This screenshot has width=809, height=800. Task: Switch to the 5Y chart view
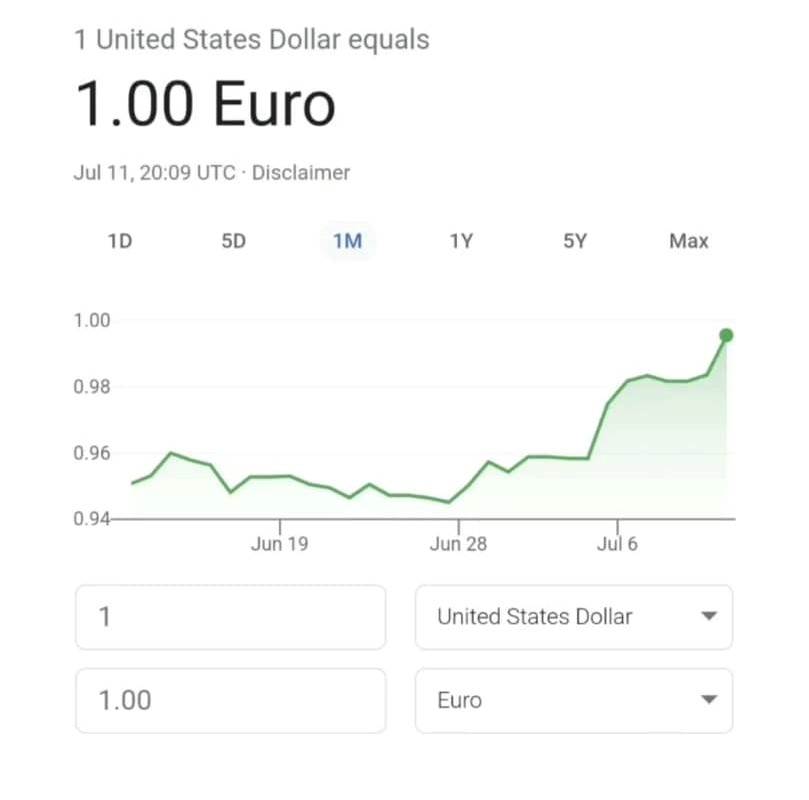point(575,241)
